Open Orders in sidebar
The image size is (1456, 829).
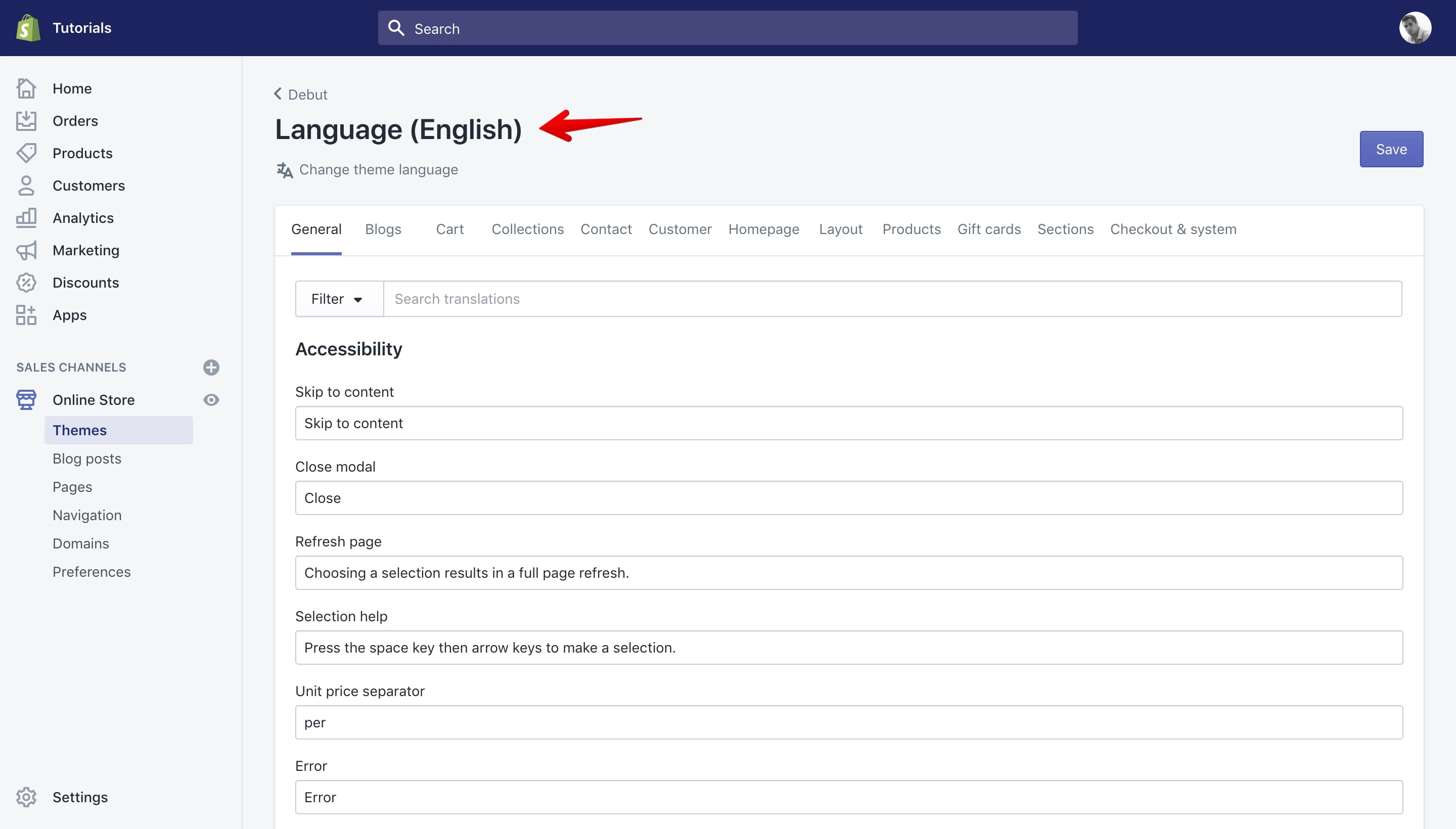point(75,121)
